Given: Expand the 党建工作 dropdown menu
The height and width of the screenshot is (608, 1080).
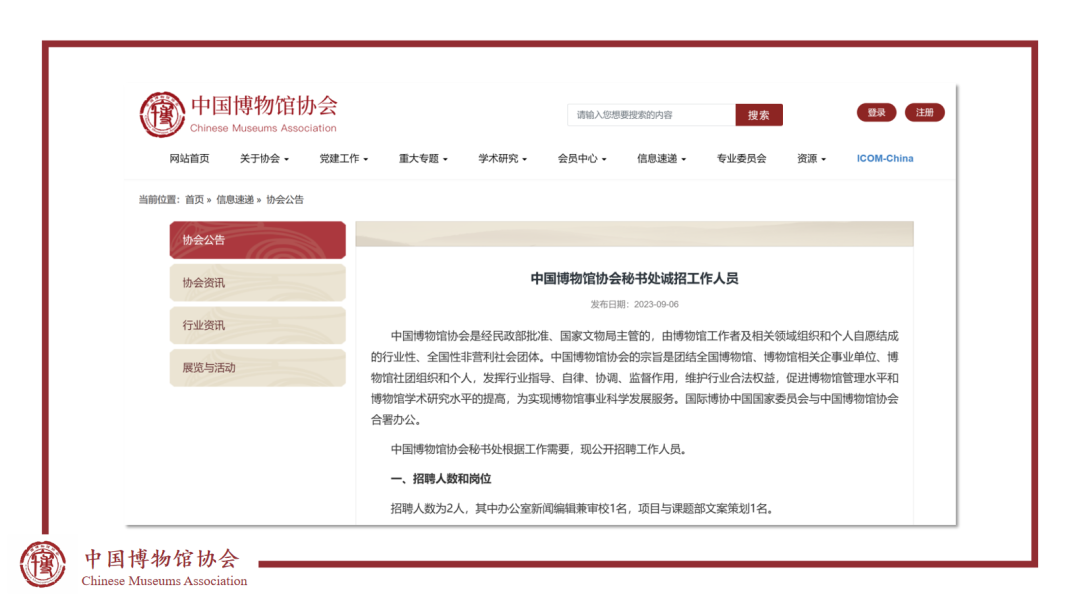Looking at the screenshot, I should click(x=344, y=158).
